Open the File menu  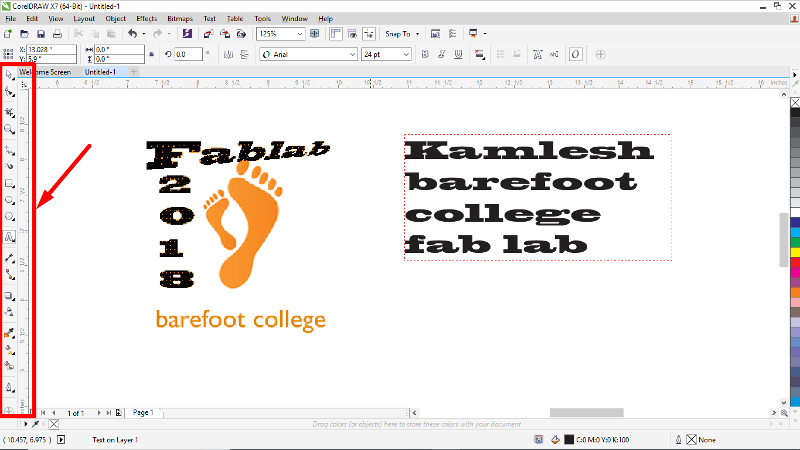point(11,18)
